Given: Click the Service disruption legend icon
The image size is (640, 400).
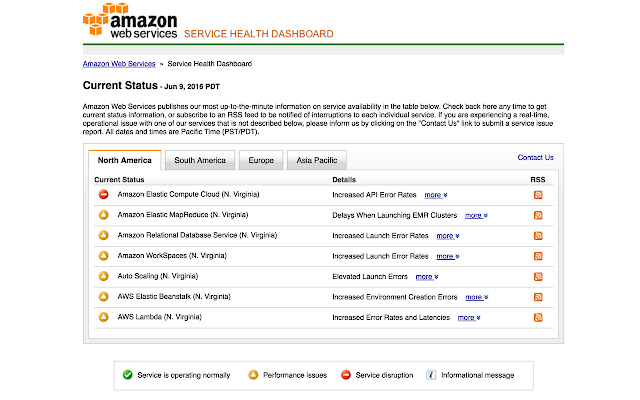Looking at the screenshot, I should [x=346, y=375].
